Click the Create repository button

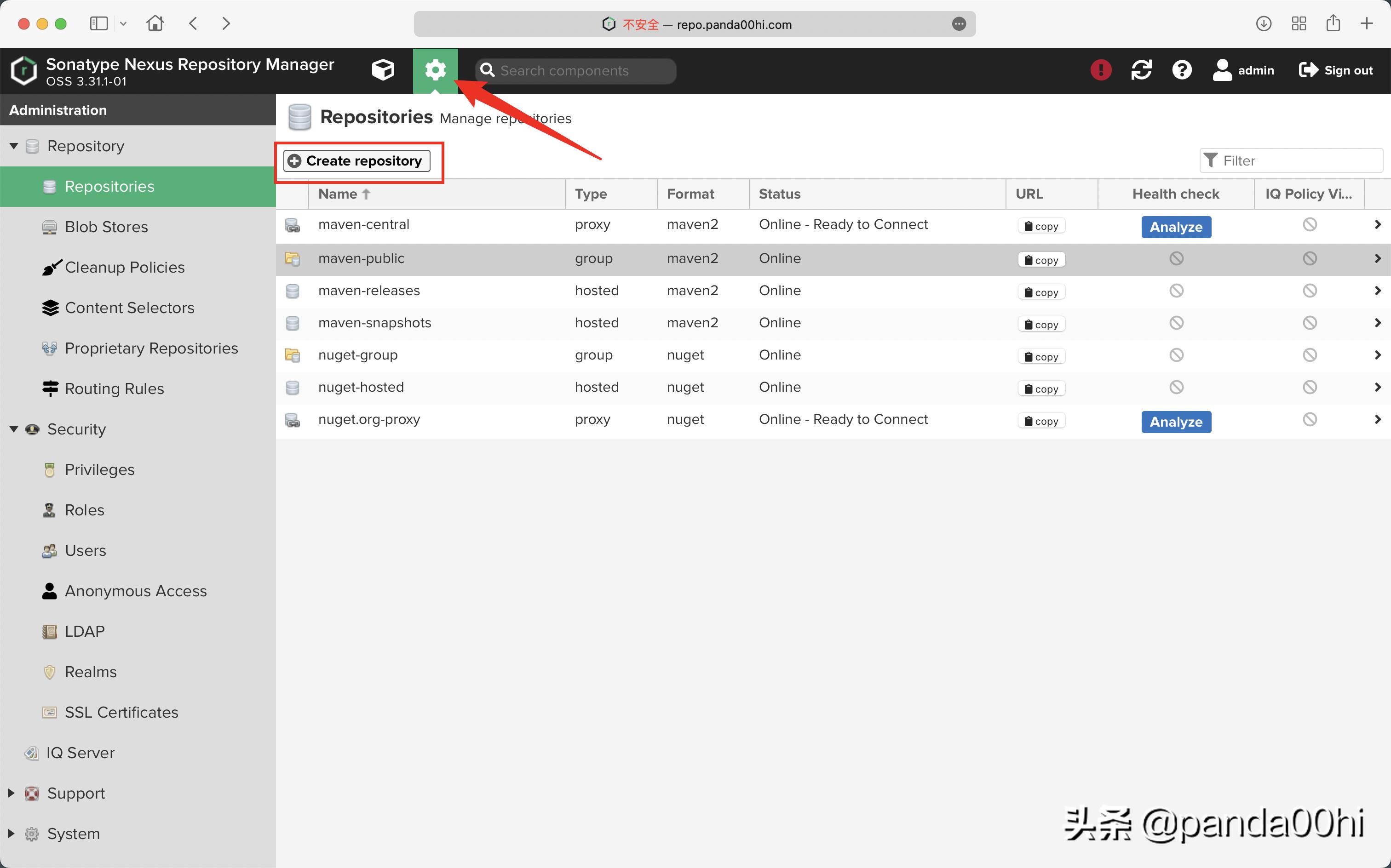[357, 161]
